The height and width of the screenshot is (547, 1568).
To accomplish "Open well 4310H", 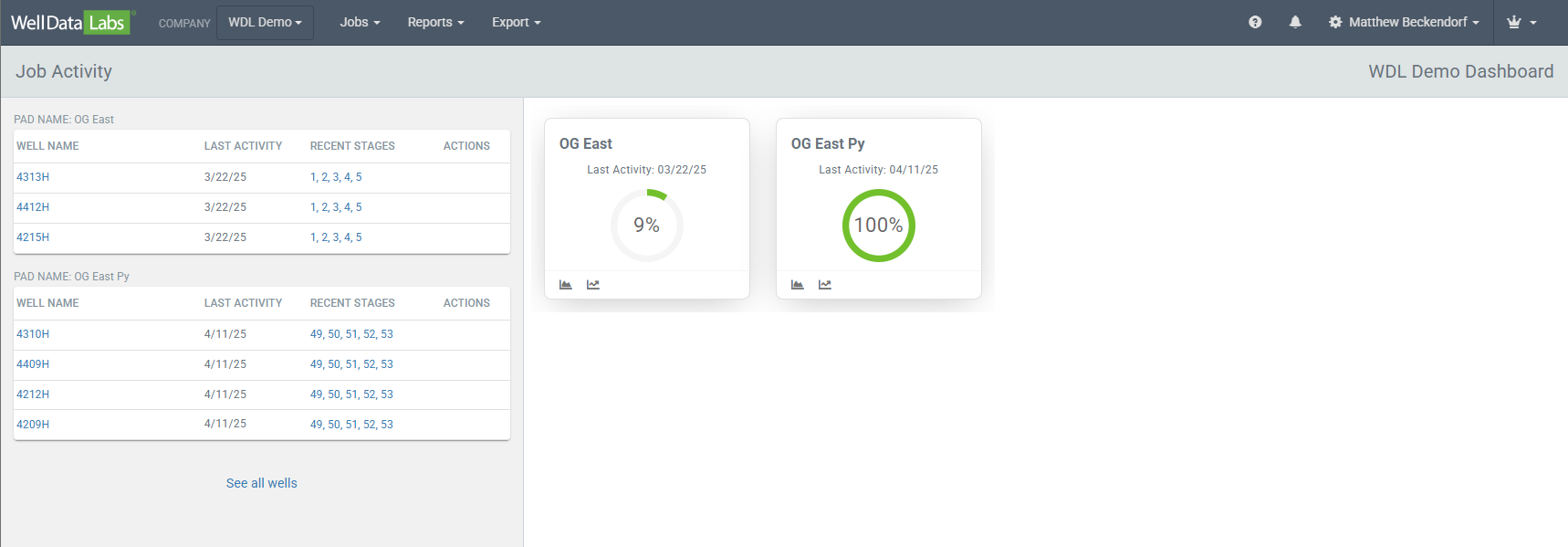I will 33,334.
